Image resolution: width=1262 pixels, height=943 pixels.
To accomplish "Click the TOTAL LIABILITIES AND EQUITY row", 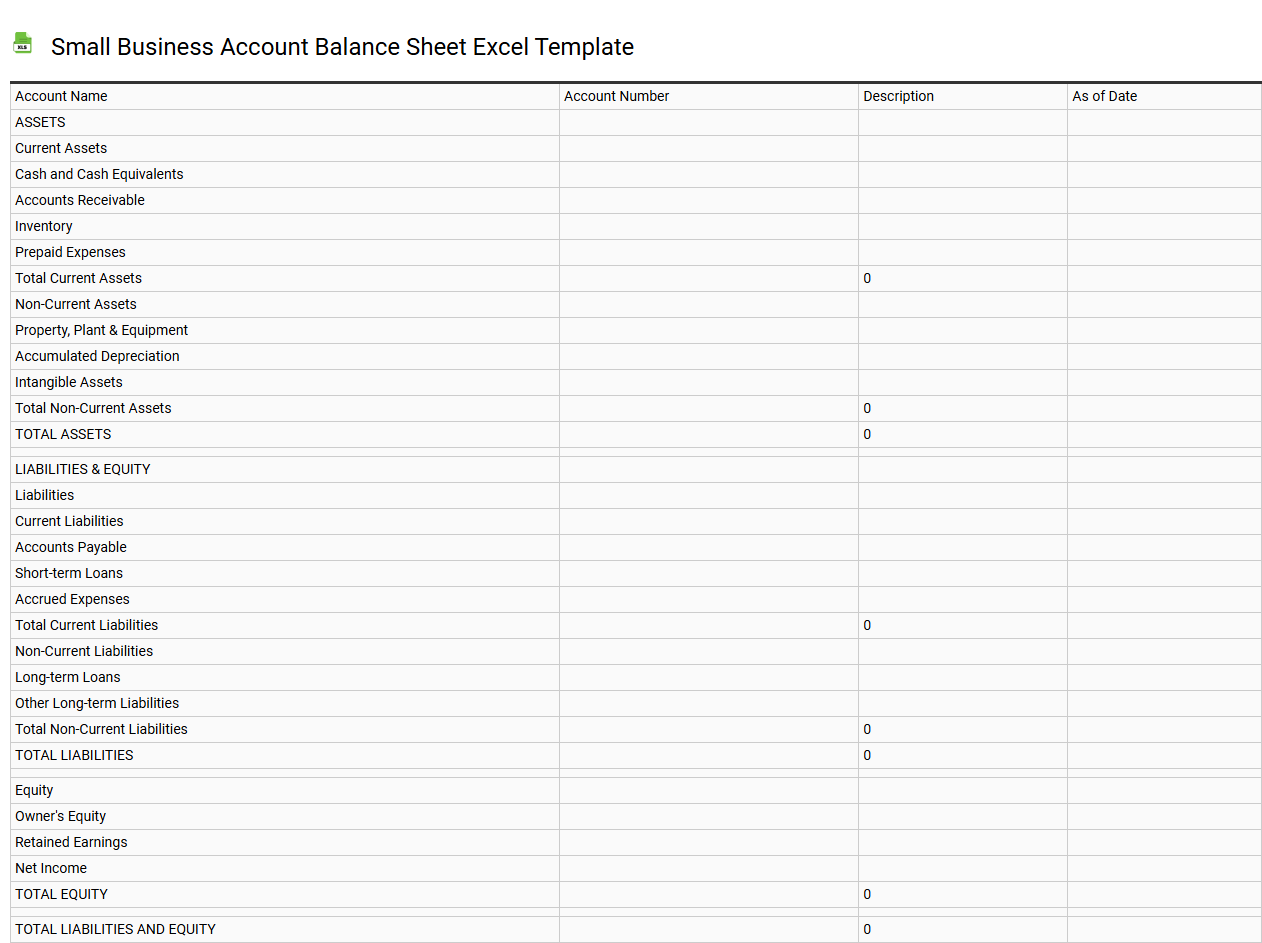I will tap(115, 929).
